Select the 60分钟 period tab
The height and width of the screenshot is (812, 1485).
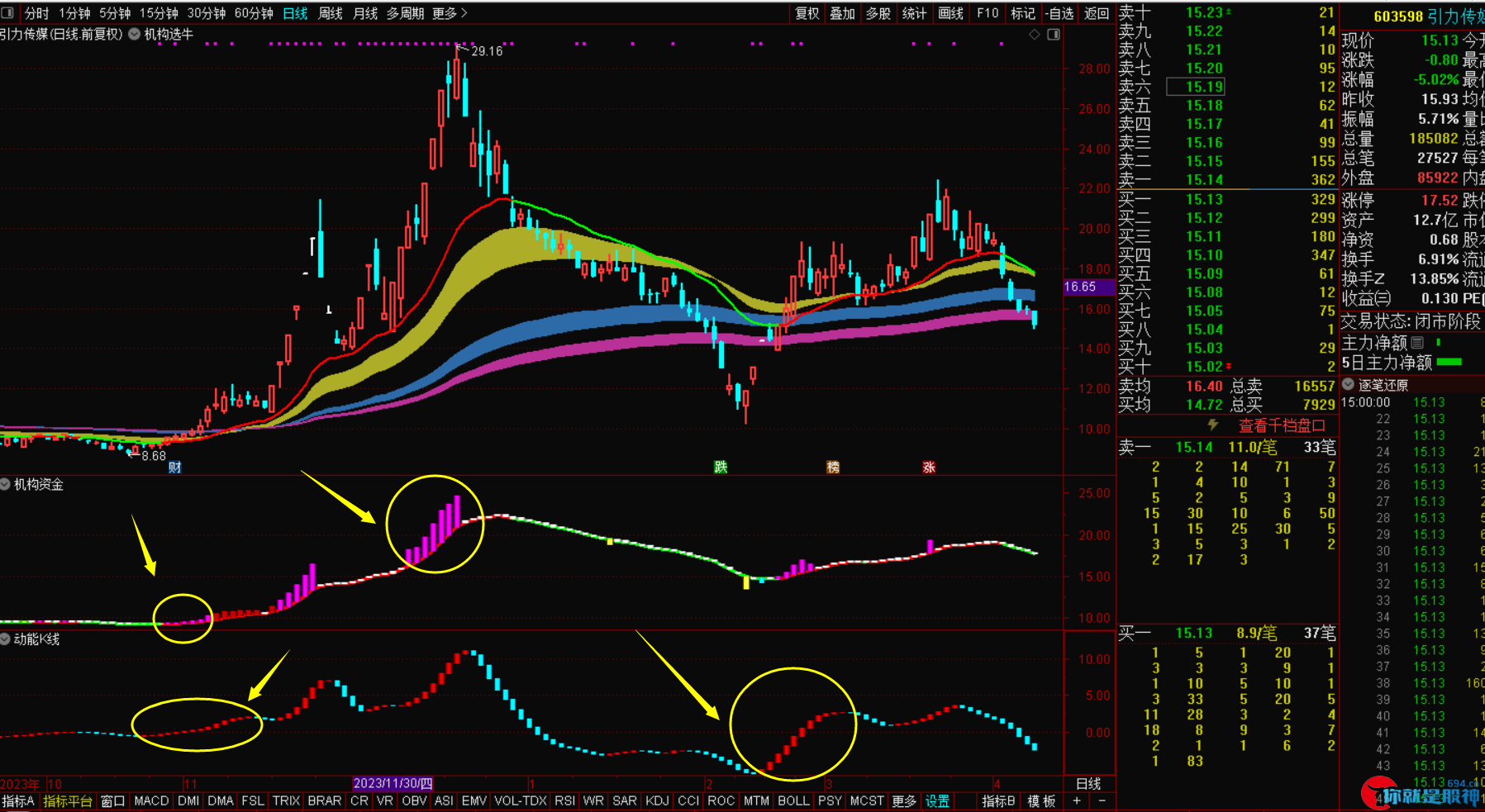(254, 12)
